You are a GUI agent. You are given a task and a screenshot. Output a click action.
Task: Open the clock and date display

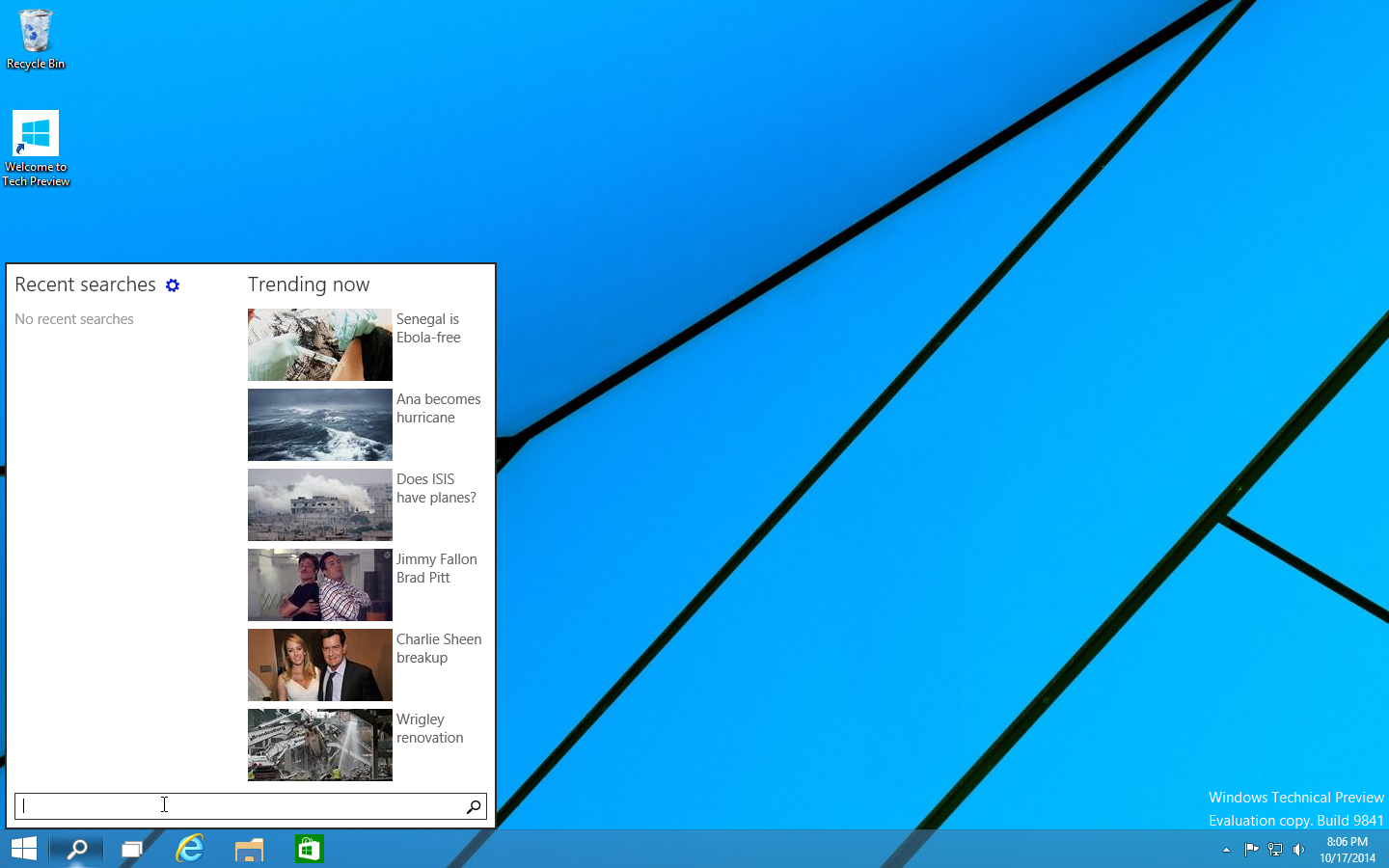(x=1348, y=850)
